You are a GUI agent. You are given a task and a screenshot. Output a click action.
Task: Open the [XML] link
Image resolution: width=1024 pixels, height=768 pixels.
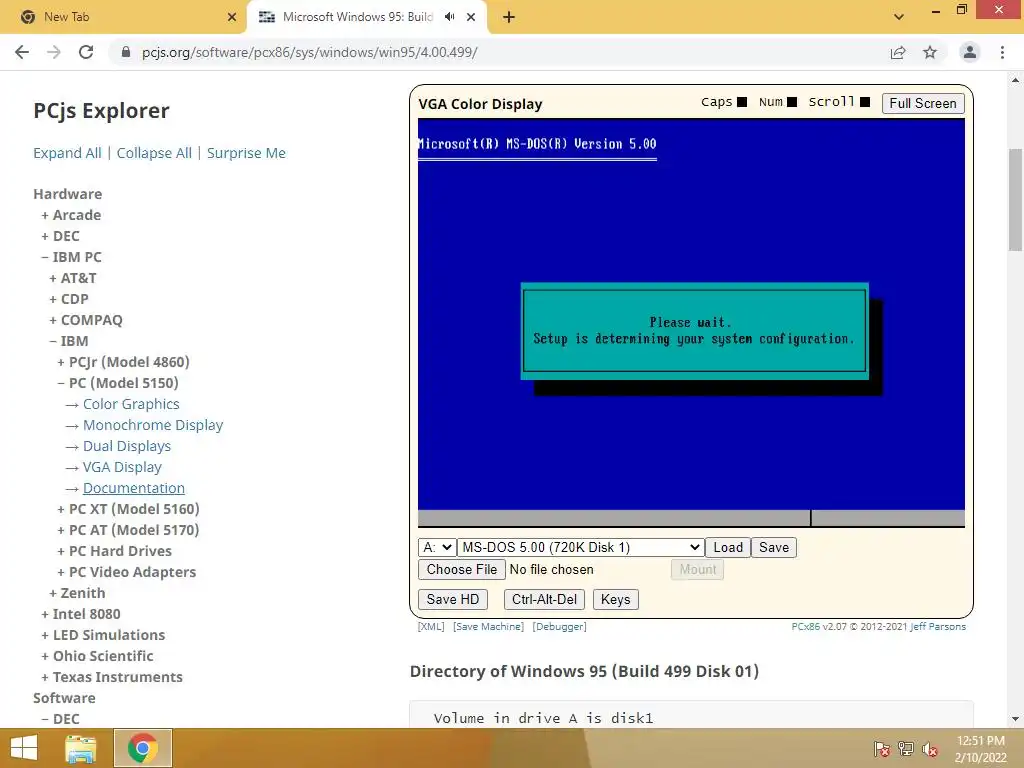click(x=431, y=626)
